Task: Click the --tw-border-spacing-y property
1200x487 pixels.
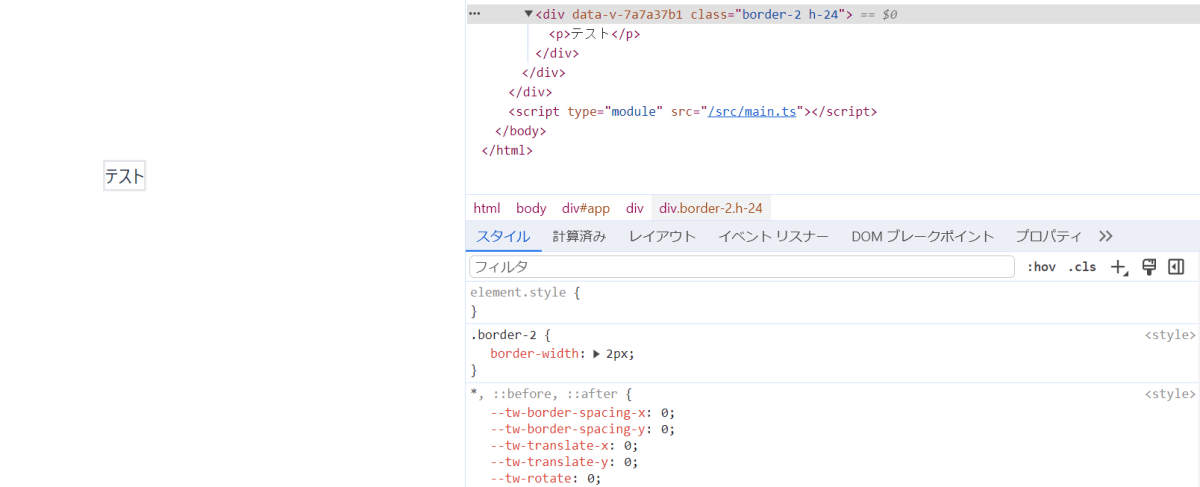Action: pos(568,429)
